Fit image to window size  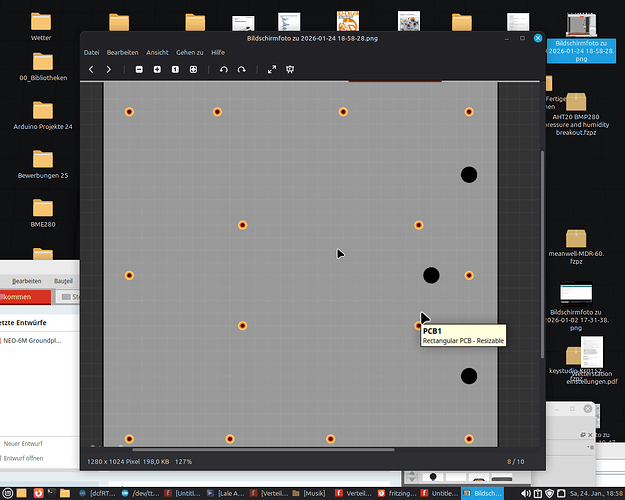[x=193, y=69]
